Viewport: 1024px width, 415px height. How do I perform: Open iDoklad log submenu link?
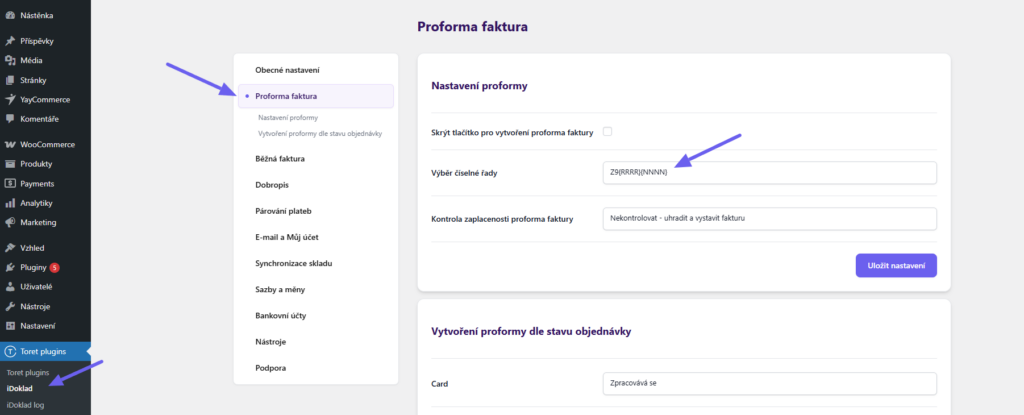pos(25,405)
